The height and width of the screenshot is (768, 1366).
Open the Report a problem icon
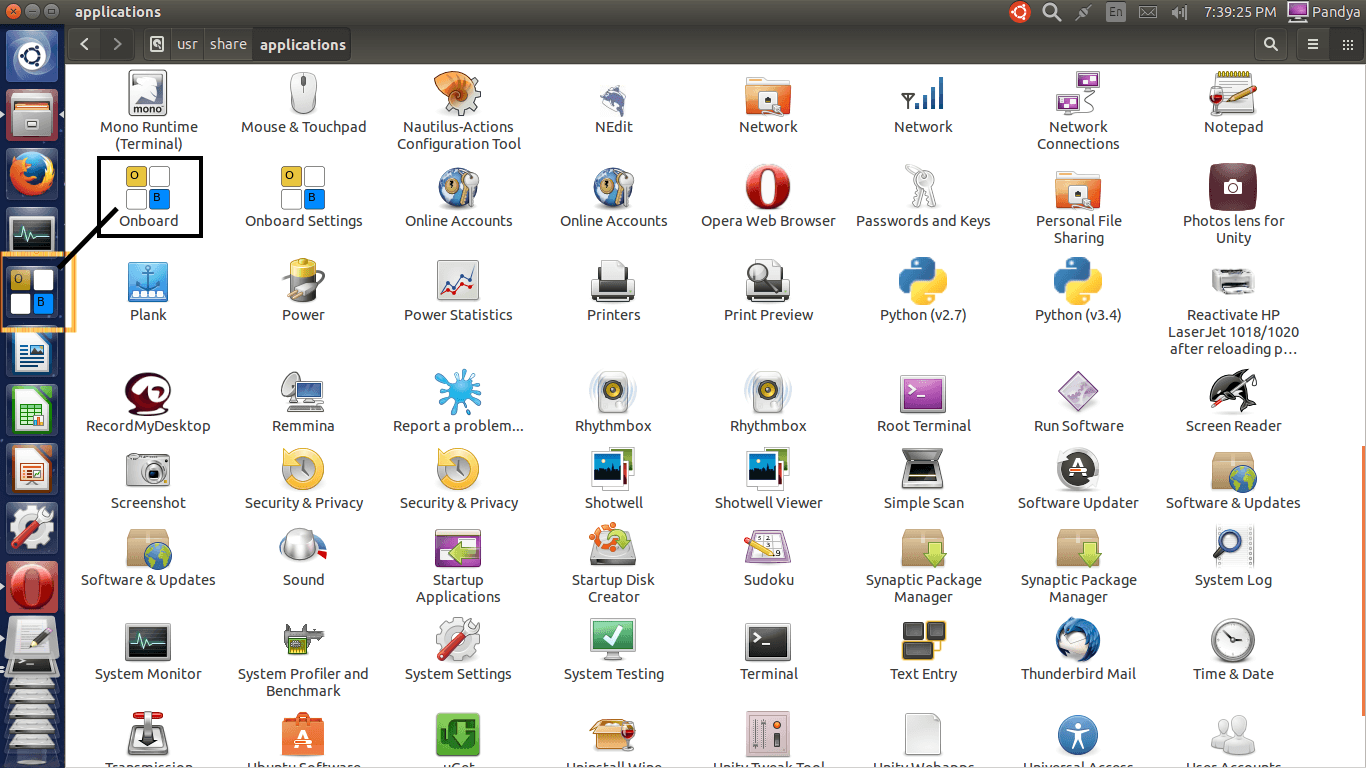(x=458, y=392)
